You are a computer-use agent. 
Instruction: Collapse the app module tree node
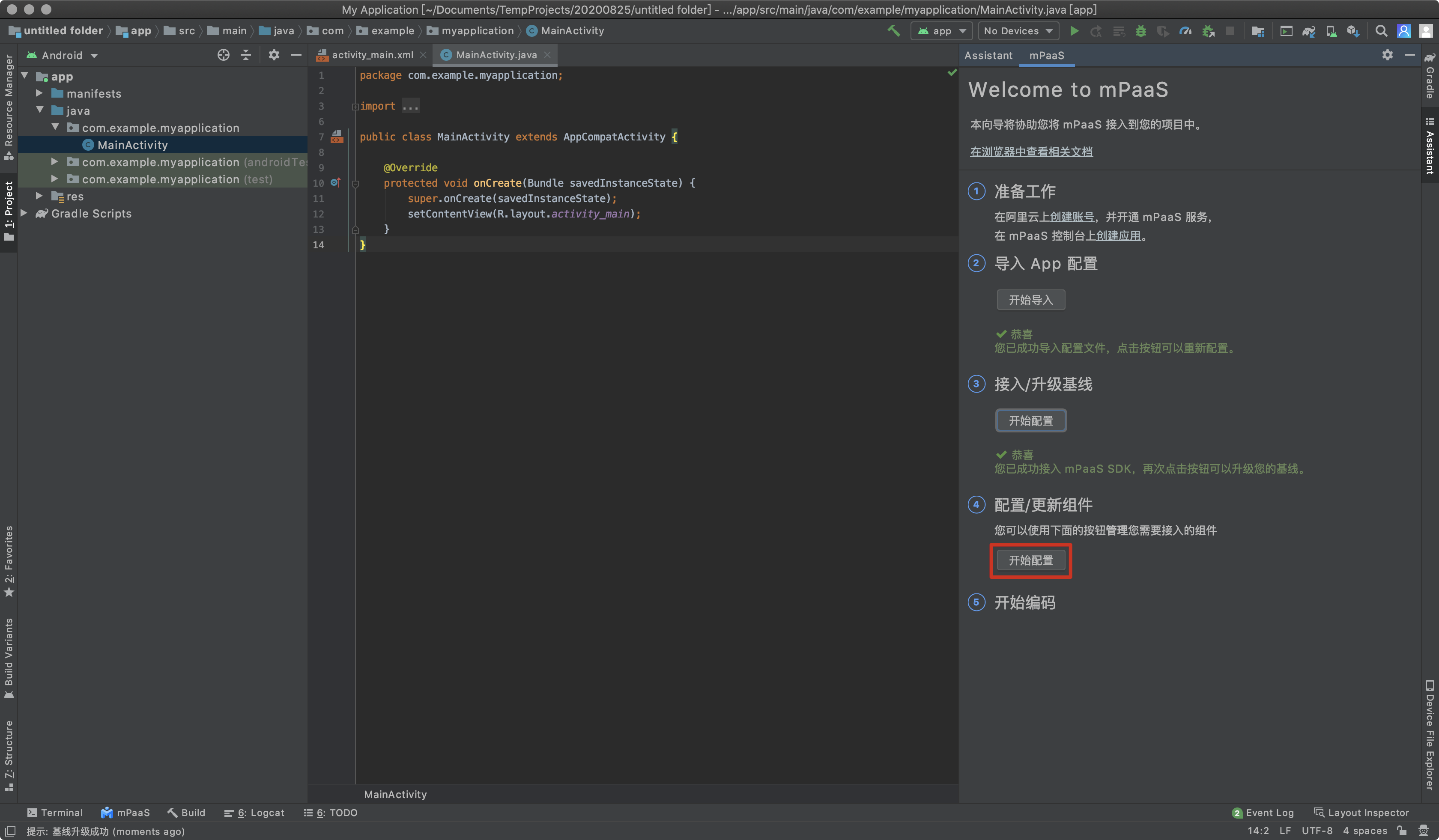(24, 76)
